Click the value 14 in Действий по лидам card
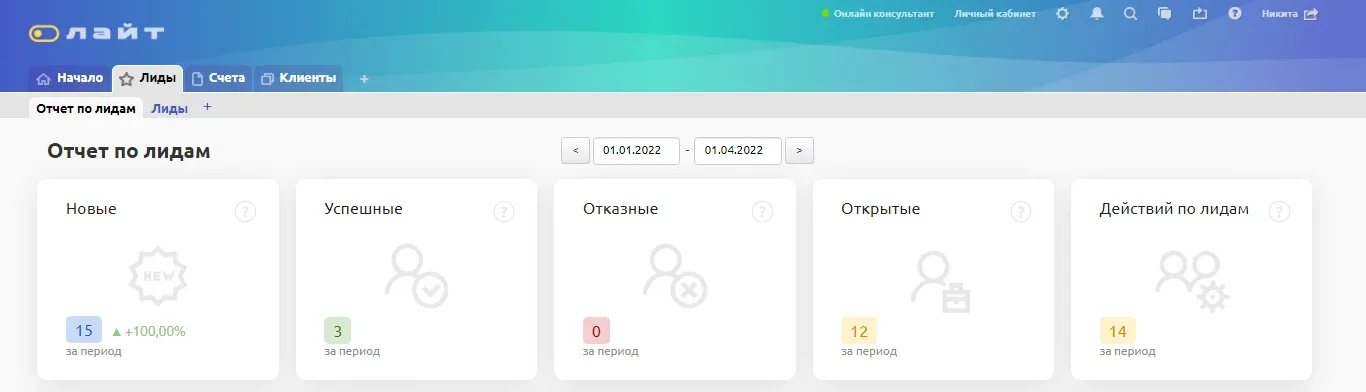Viewport: 1366px width, 392px height. pyautogui.click(x=1118, y=331)
